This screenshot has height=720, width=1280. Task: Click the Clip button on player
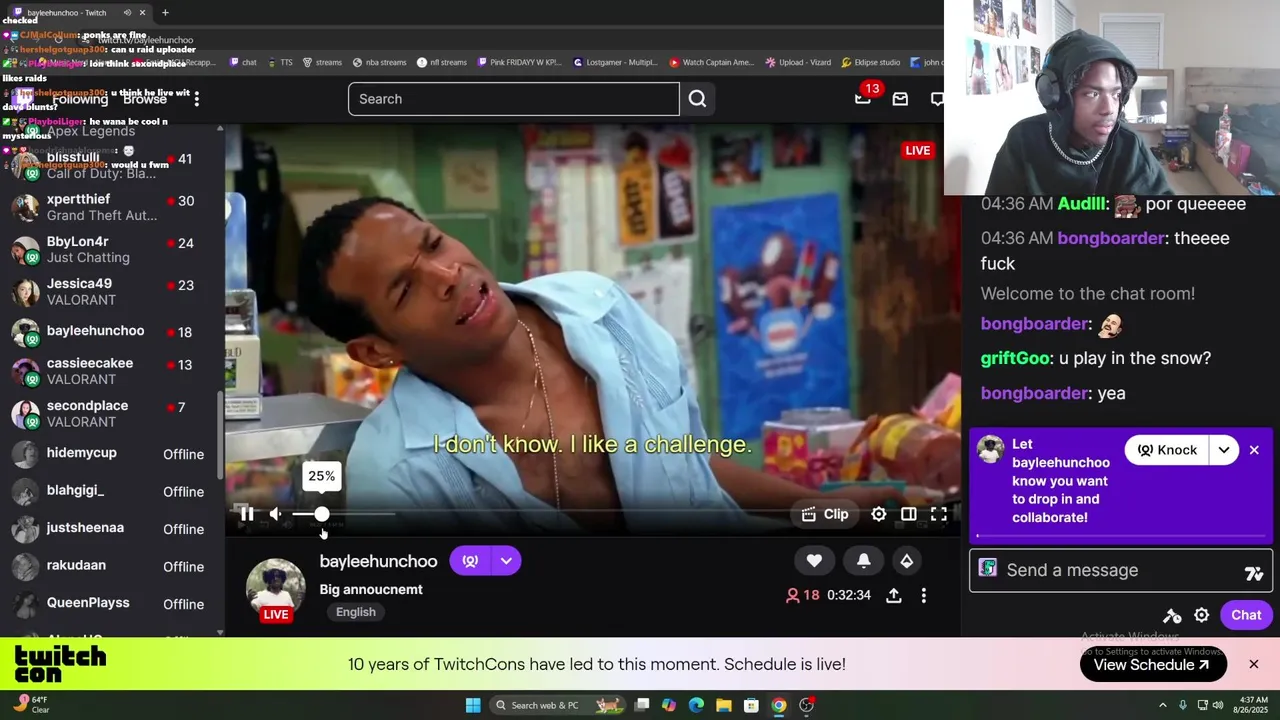(x=825, y=514)
